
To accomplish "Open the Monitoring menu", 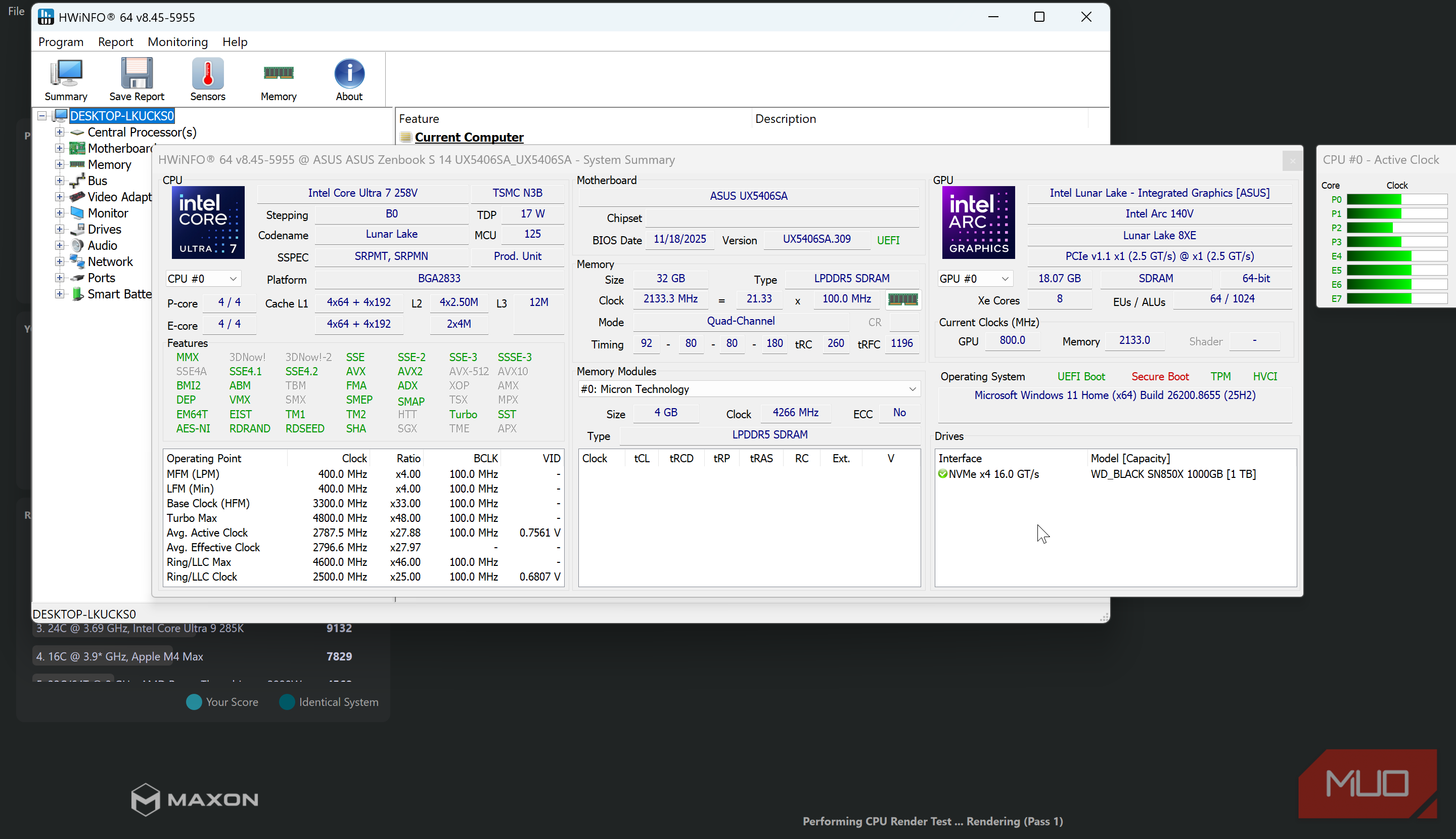I will (x=177, y=42).
